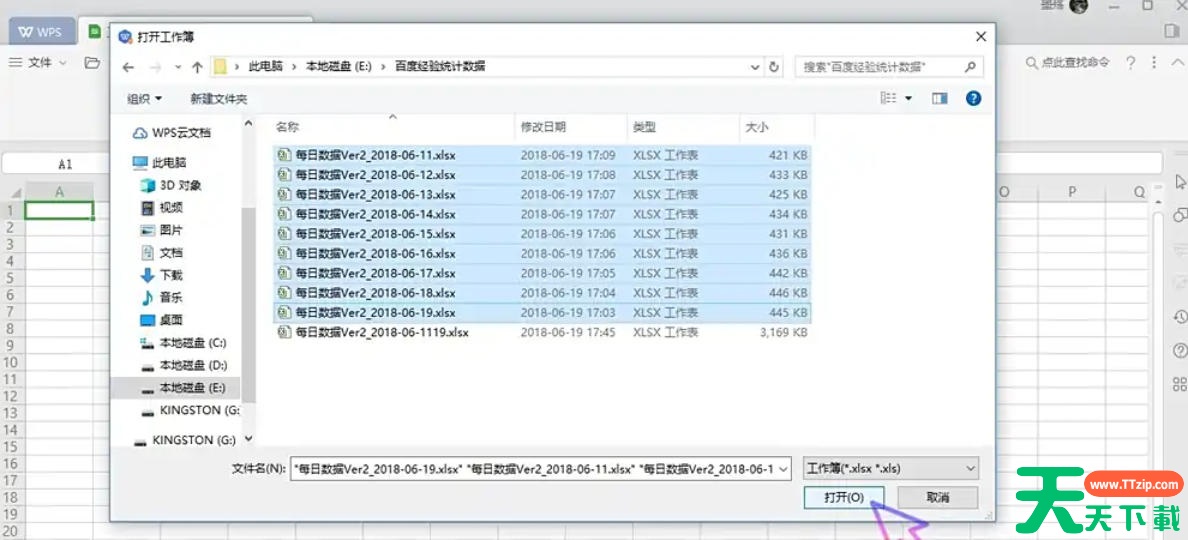Screen dimensions: 1188x540
Task: Open 桌面 folder in sidebar
Action: [x=161, y=320]
